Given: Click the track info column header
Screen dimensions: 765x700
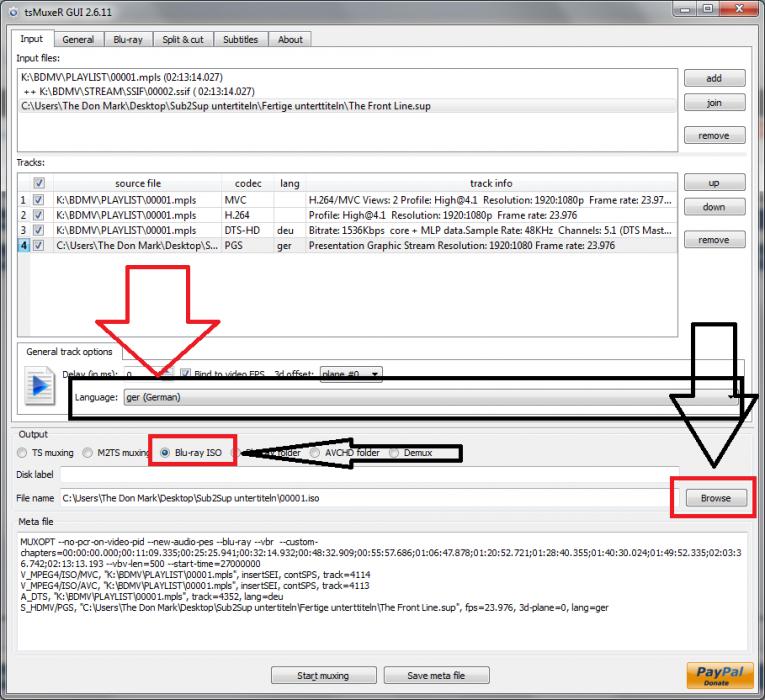Looking at the screenshot, I should pyautogui.click(x=491, y=183).
